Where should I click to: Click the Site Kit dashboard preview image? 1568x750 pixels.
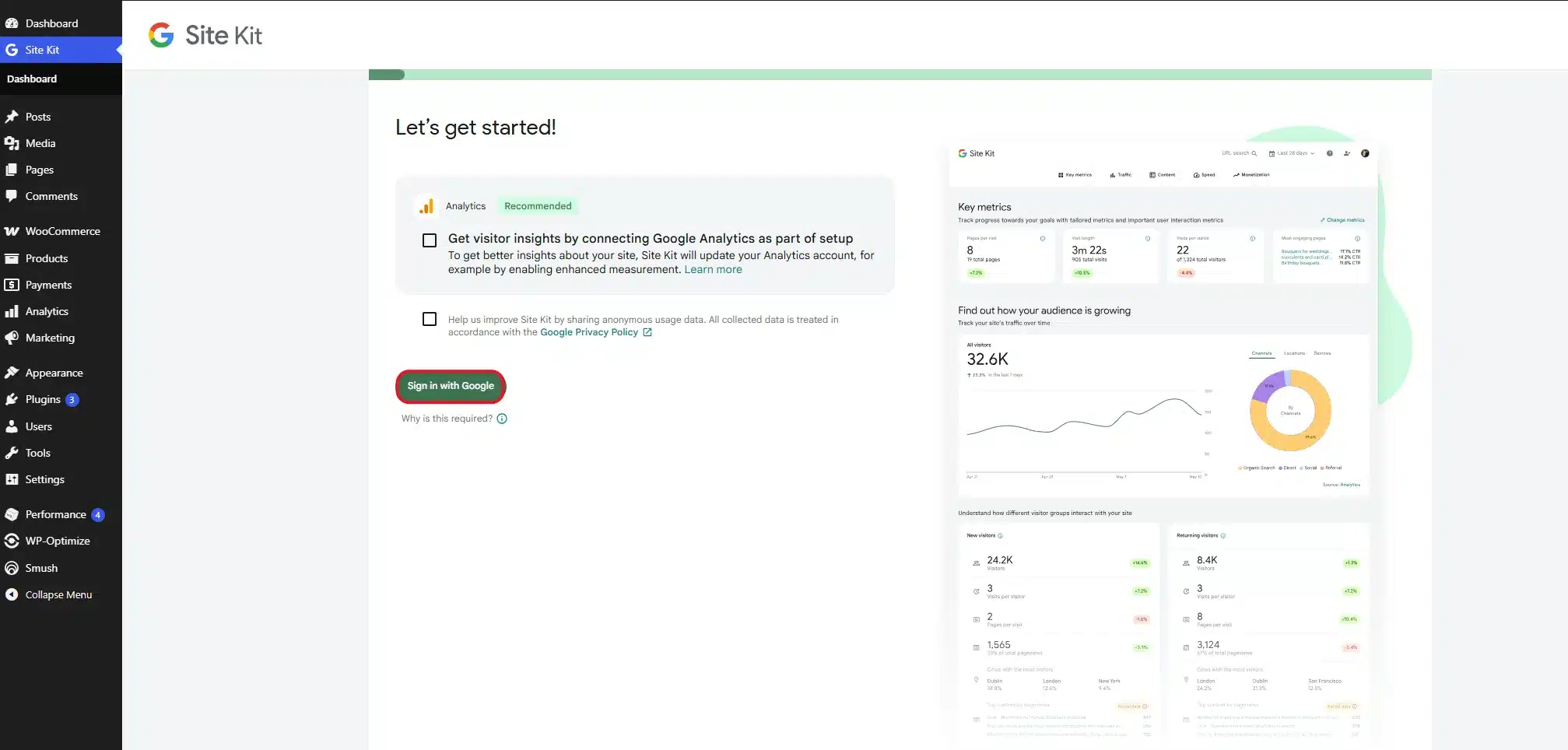click(1163, 440)
